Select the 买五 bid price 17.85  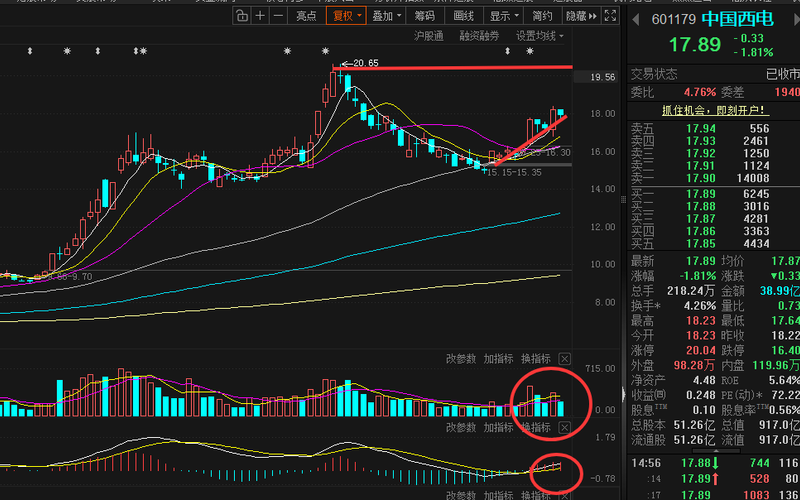pos(701,243)
